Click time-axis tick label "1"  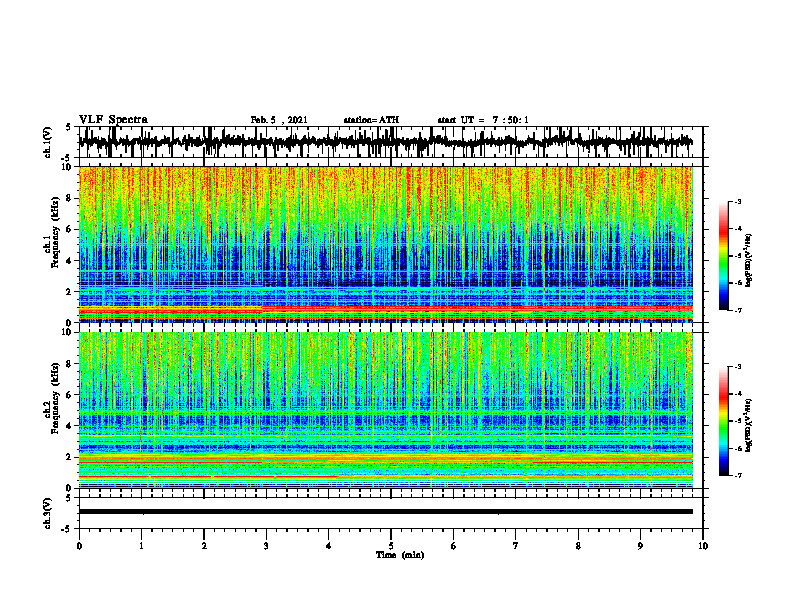[141, 546]
